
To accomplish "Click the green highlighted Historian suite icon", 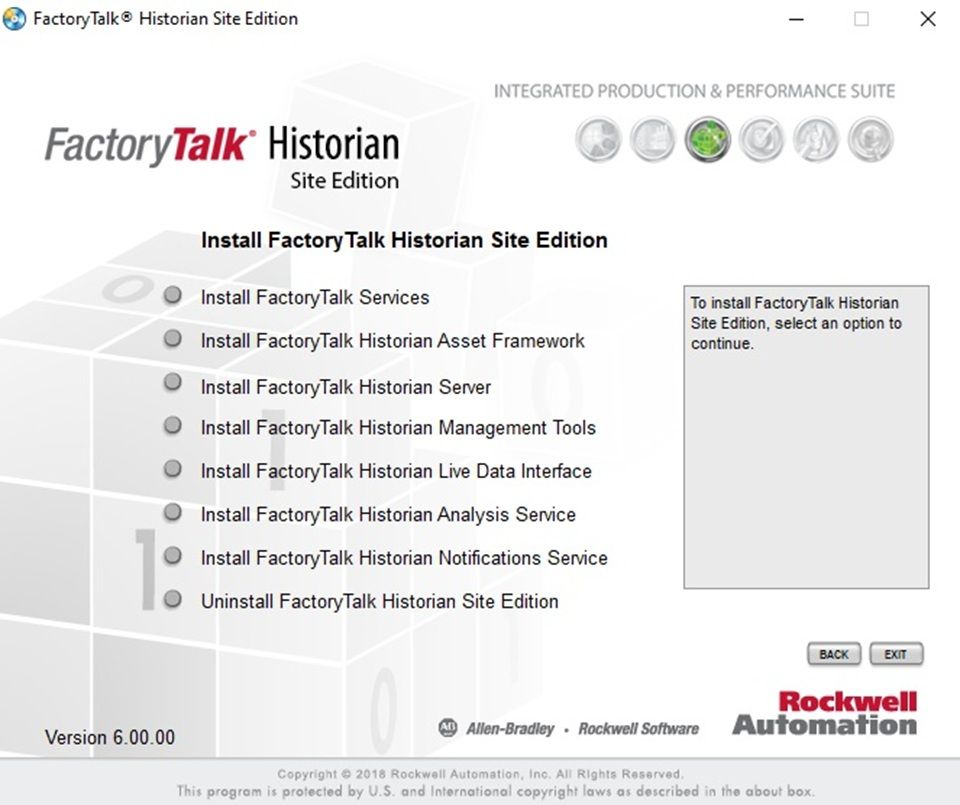I will 707,140.
